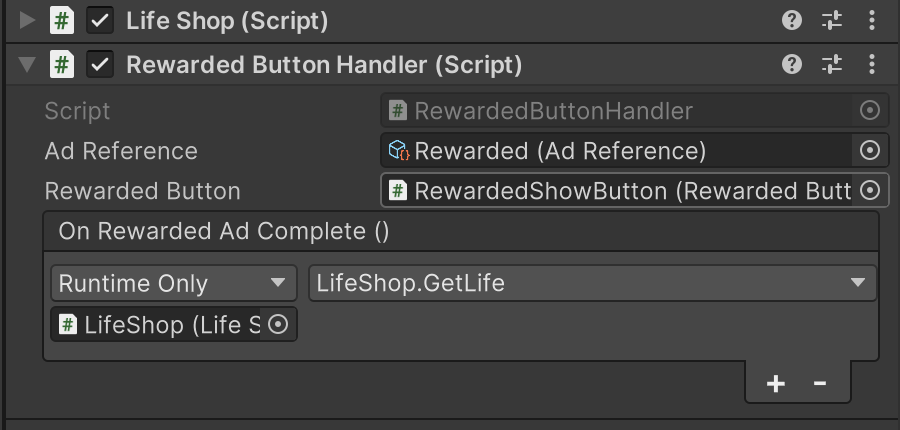Screen dimensions: 900x430
Task: Disable the Life Shop script checkbox
Action: [100, 20]
